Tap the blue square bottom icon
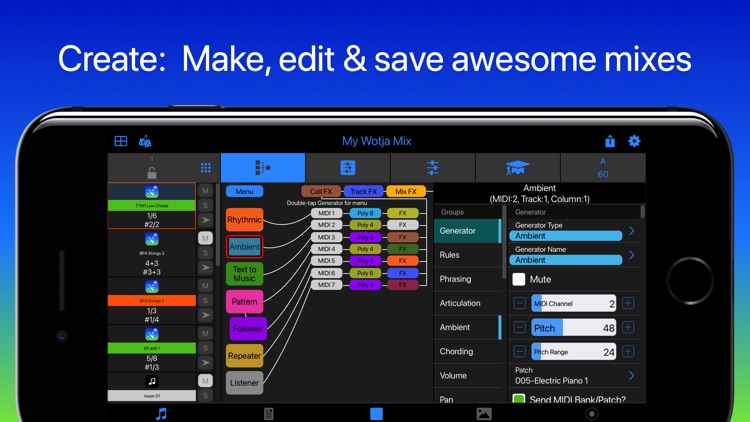 click(x=376, y=414)
